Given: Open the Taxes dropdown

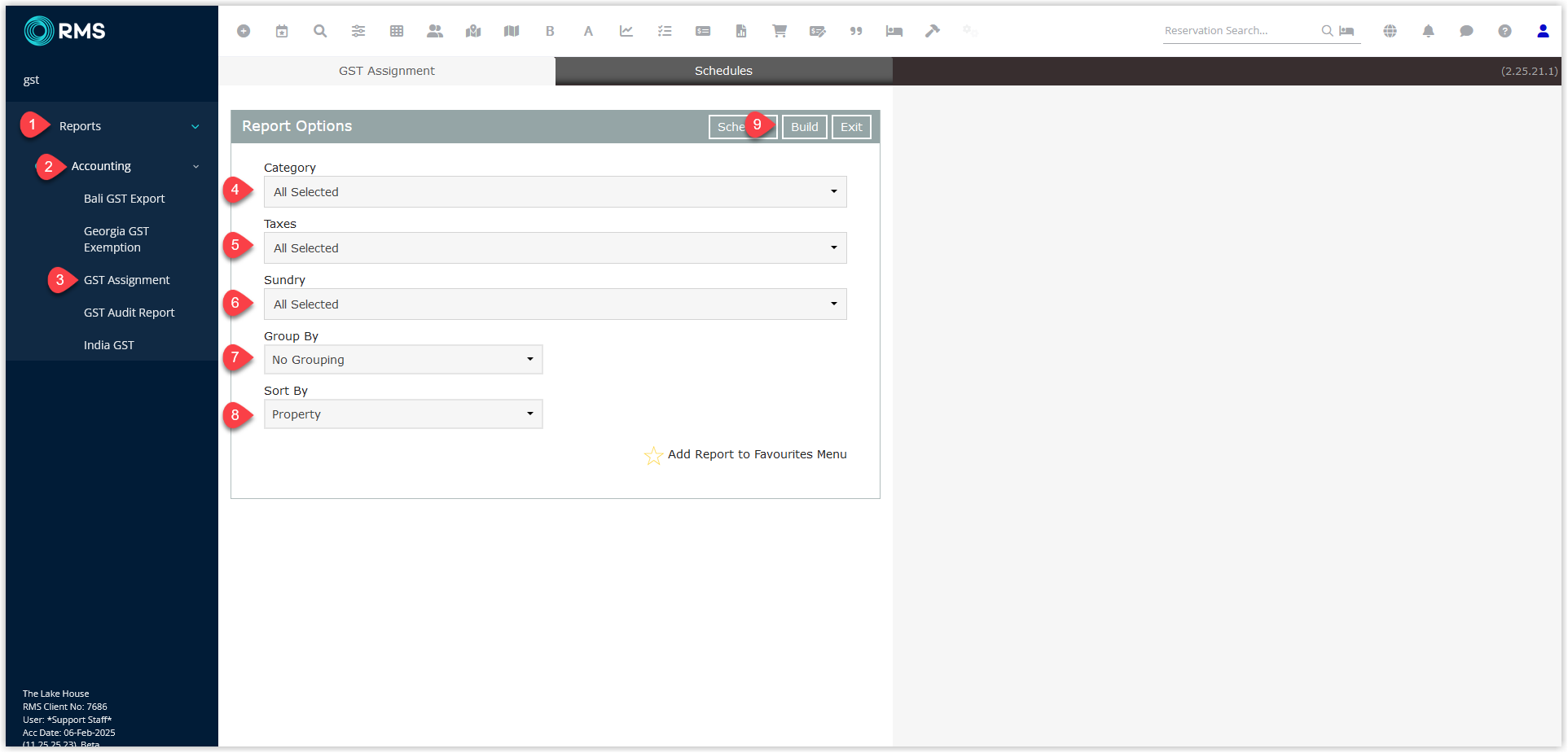Looking at the screenshot, I should (555, 248).
